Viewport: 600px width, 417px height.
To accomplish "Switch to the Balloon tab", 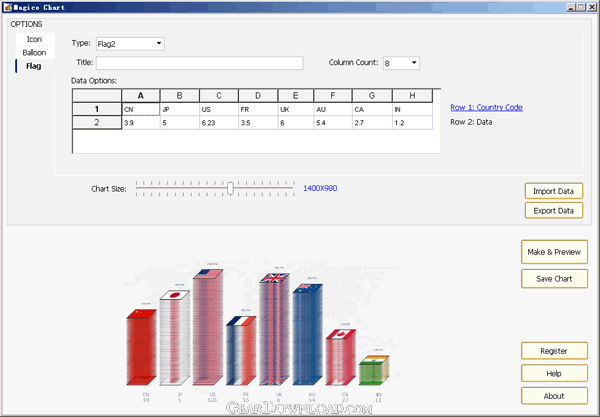I will [35, 53].
